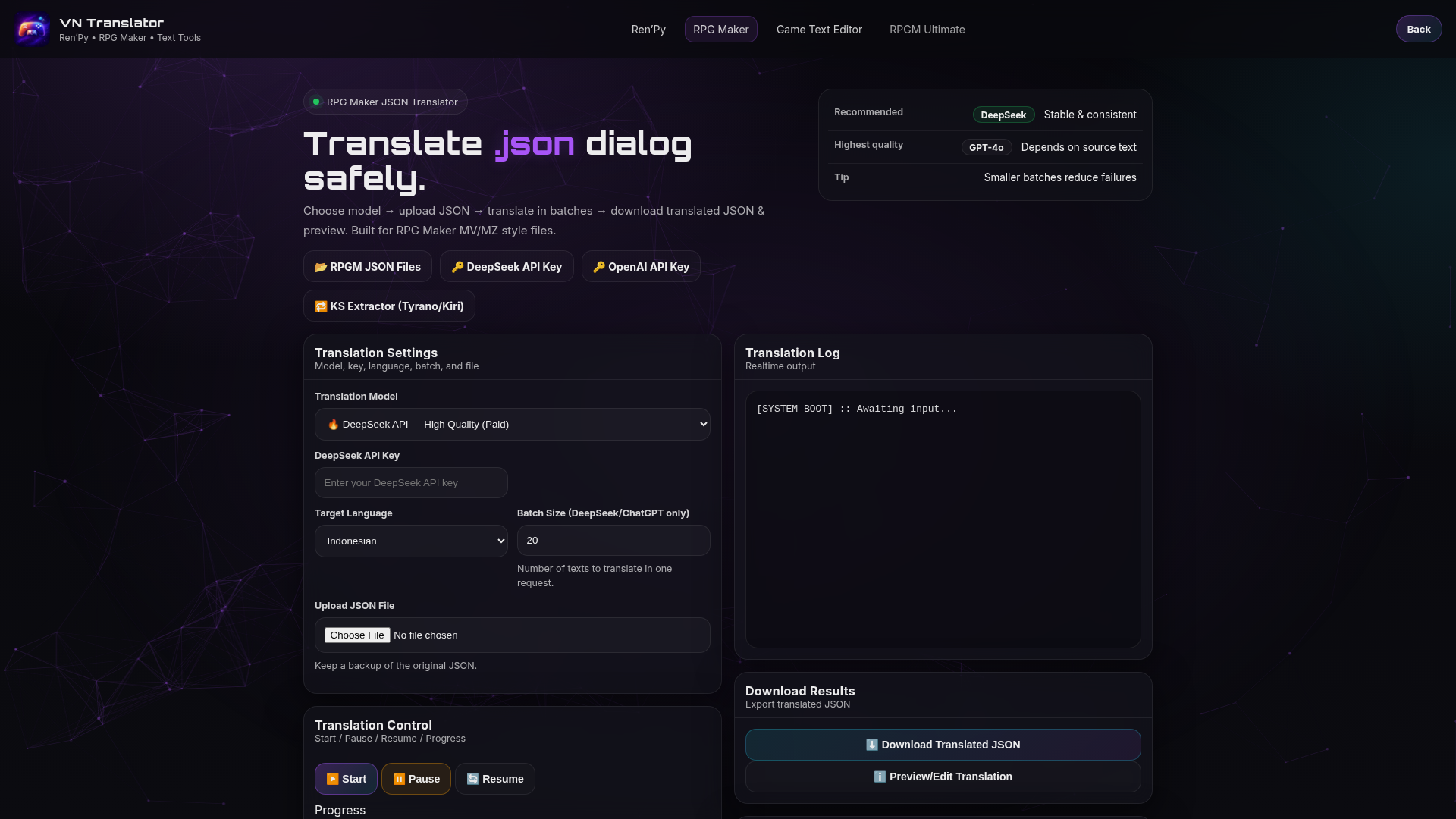Expand the Target Language dropdown
Viewport: 1456px width, 819px height.
(x=411, y=541)
